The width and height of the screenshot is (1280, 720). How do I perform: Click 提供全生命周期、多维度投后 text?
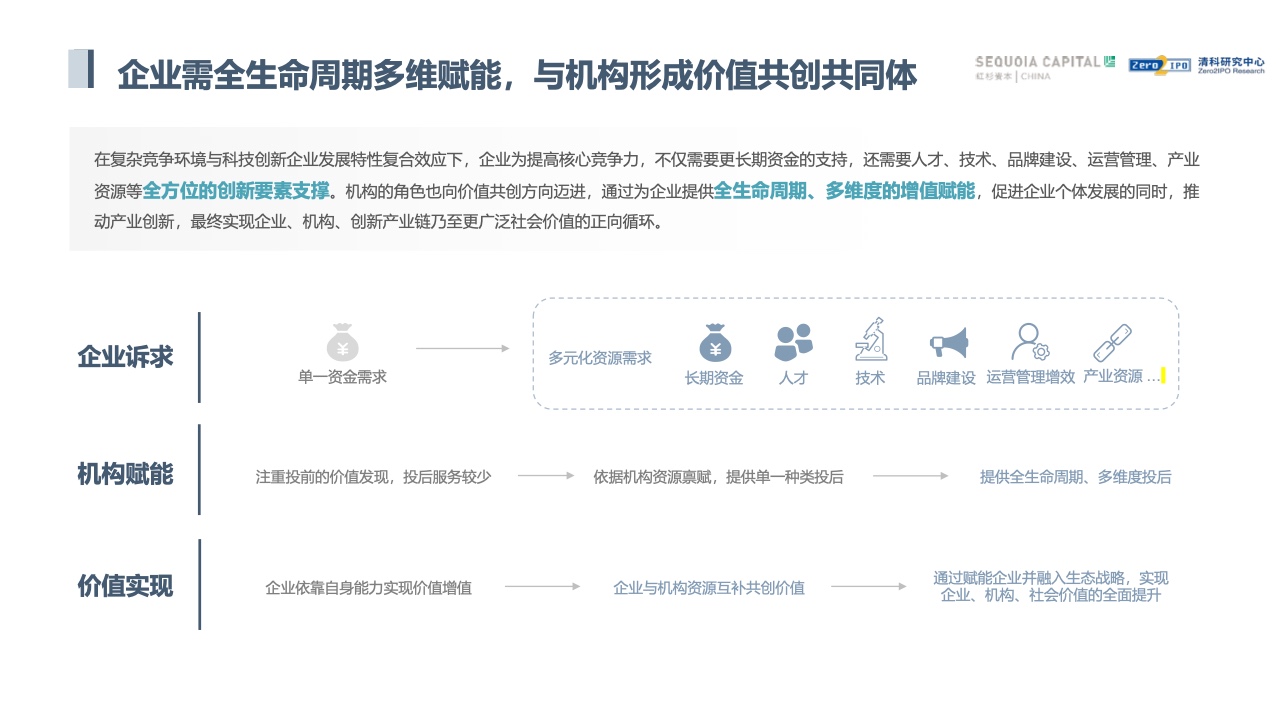[x=1075, y=477]
